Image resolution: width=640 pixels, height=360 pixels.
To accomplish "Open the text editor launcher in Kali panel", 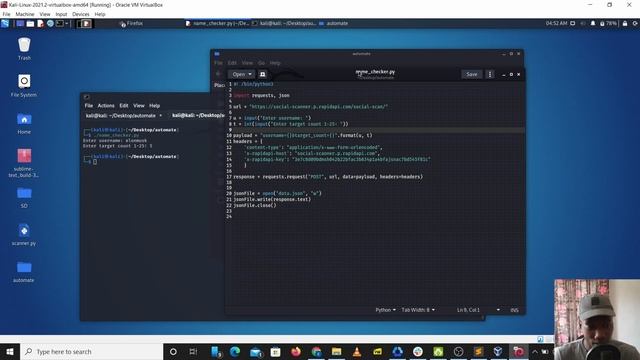I will tap(40, 23).
